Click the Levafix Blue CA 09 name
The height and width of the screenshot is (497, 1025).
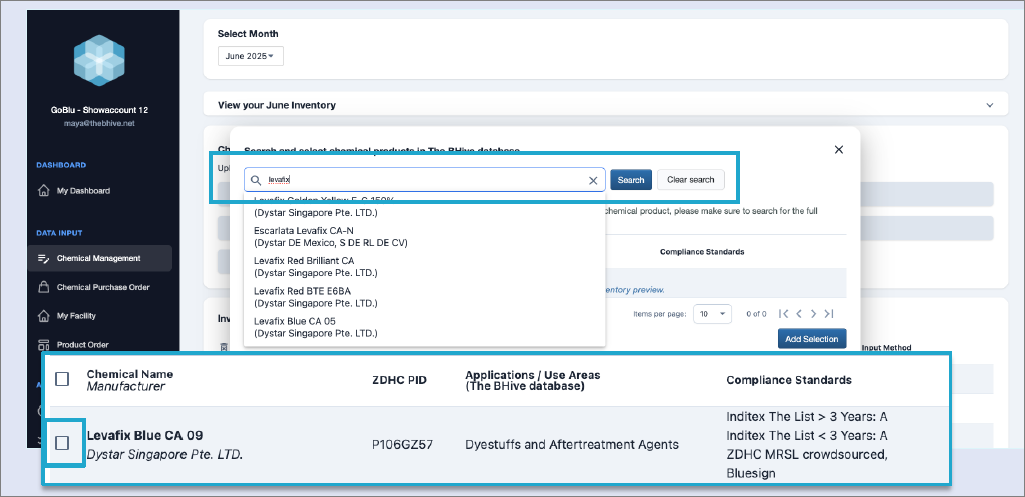coord(145,436)
